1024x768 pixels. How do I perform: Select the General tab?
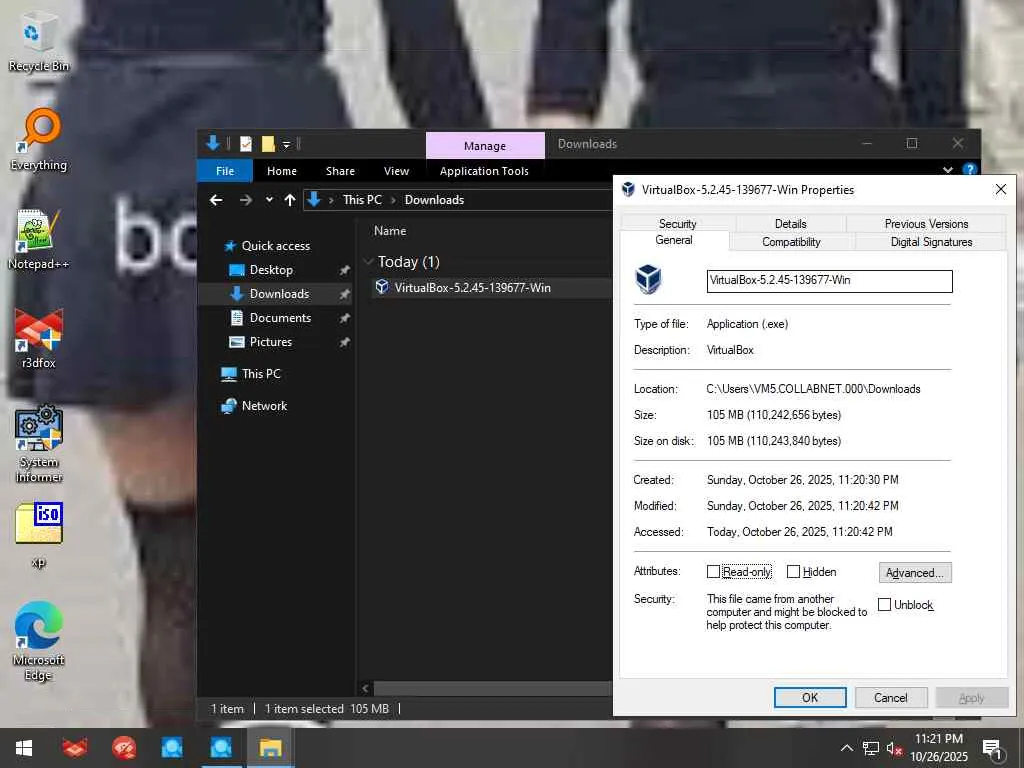[x=674, y=240]
